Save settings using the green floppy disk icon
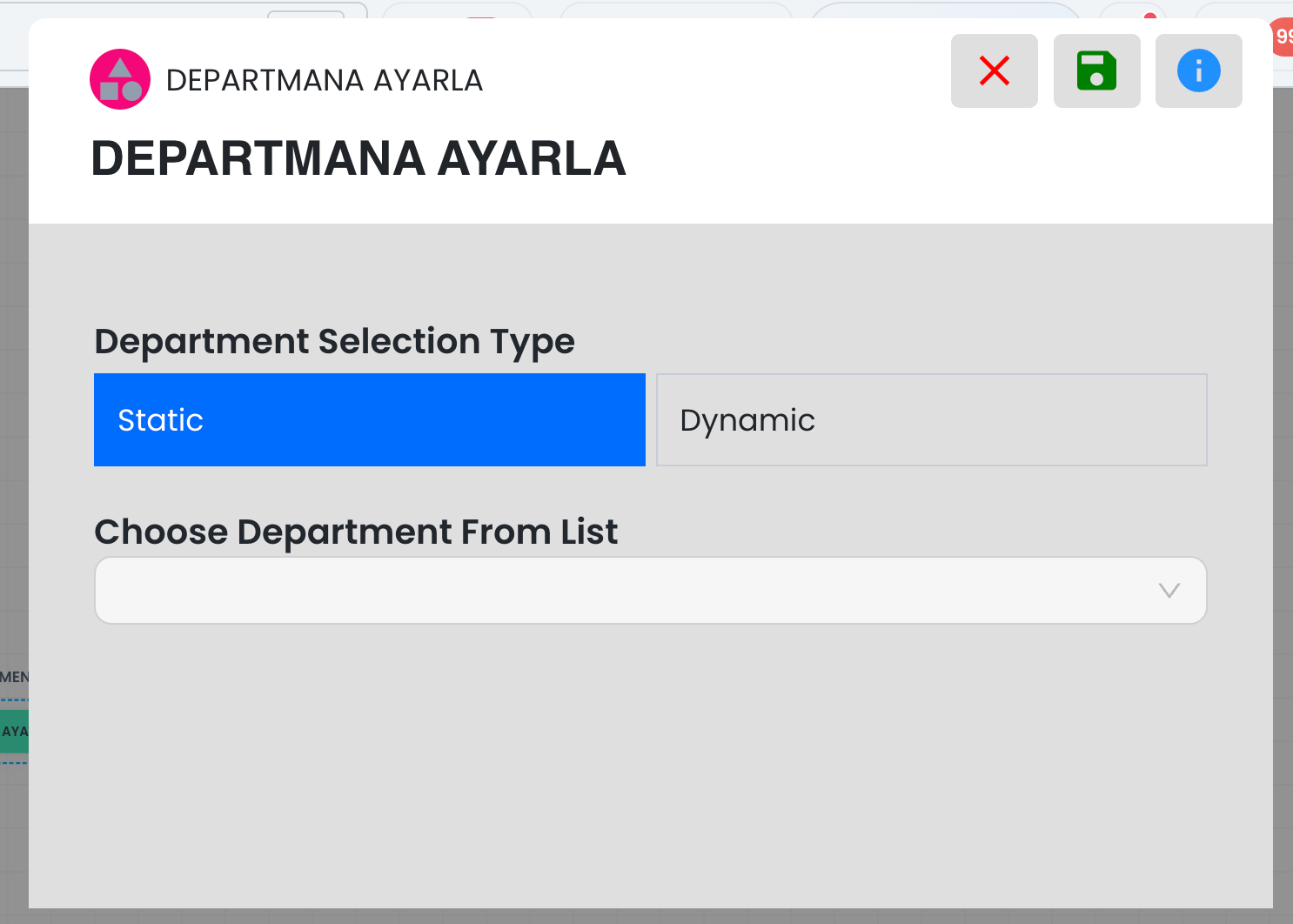 point(1096,71)
